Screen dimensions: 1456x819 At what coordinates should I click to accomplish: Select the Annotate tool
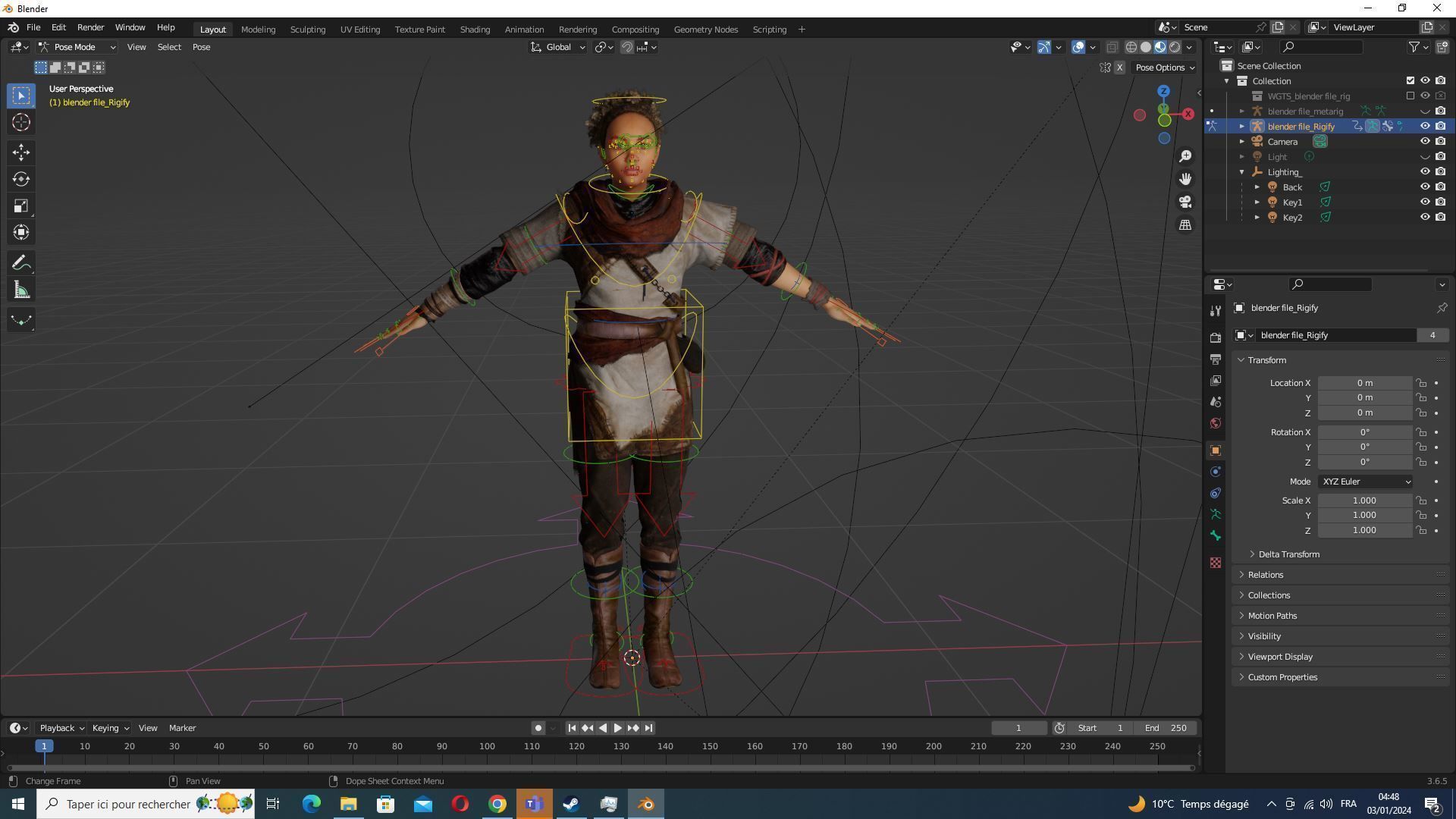coord(21,263)
